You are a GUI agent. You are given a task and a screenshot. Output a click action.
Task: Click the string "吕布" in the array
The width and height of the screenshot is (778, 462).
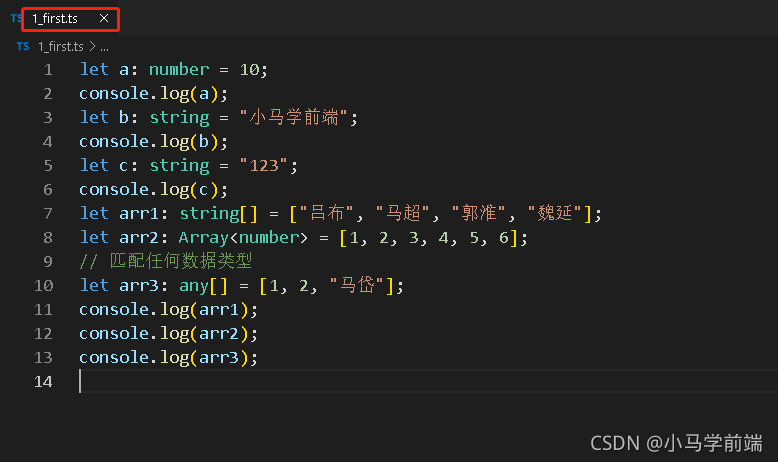click(x=326, y=213)
